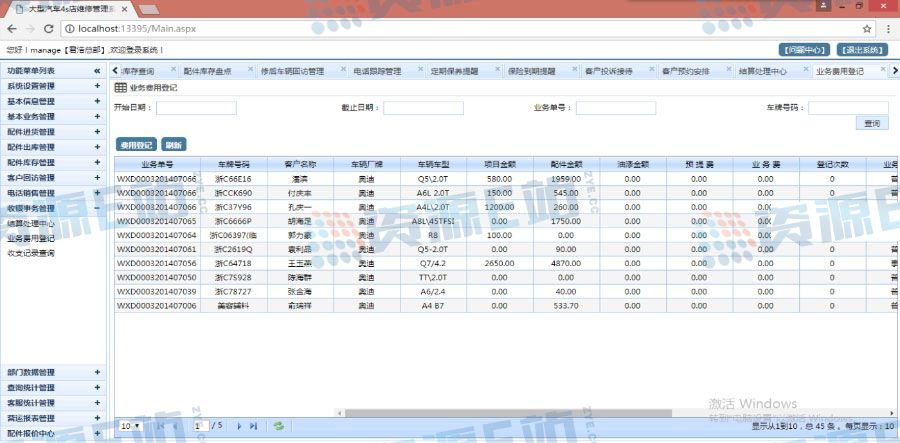Open 收支记录查询 in the sidebar
Viewport: 900px width, 443px height.
point(31,253)
